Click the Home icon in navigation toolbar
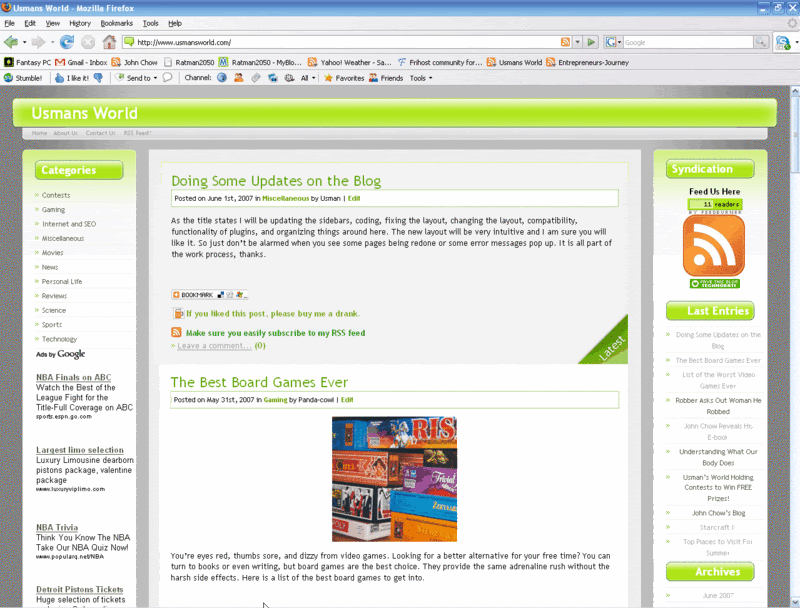 click(x=109, y=42)
